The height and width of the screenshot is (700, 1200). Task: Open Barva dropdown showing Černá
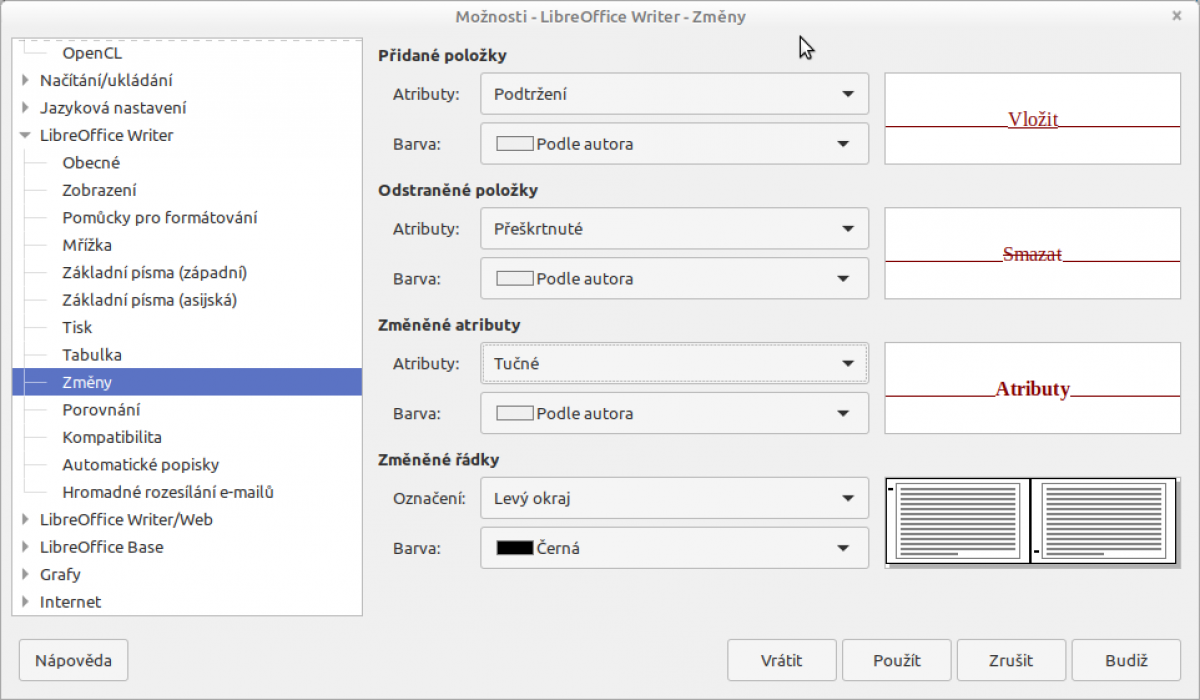675,548
